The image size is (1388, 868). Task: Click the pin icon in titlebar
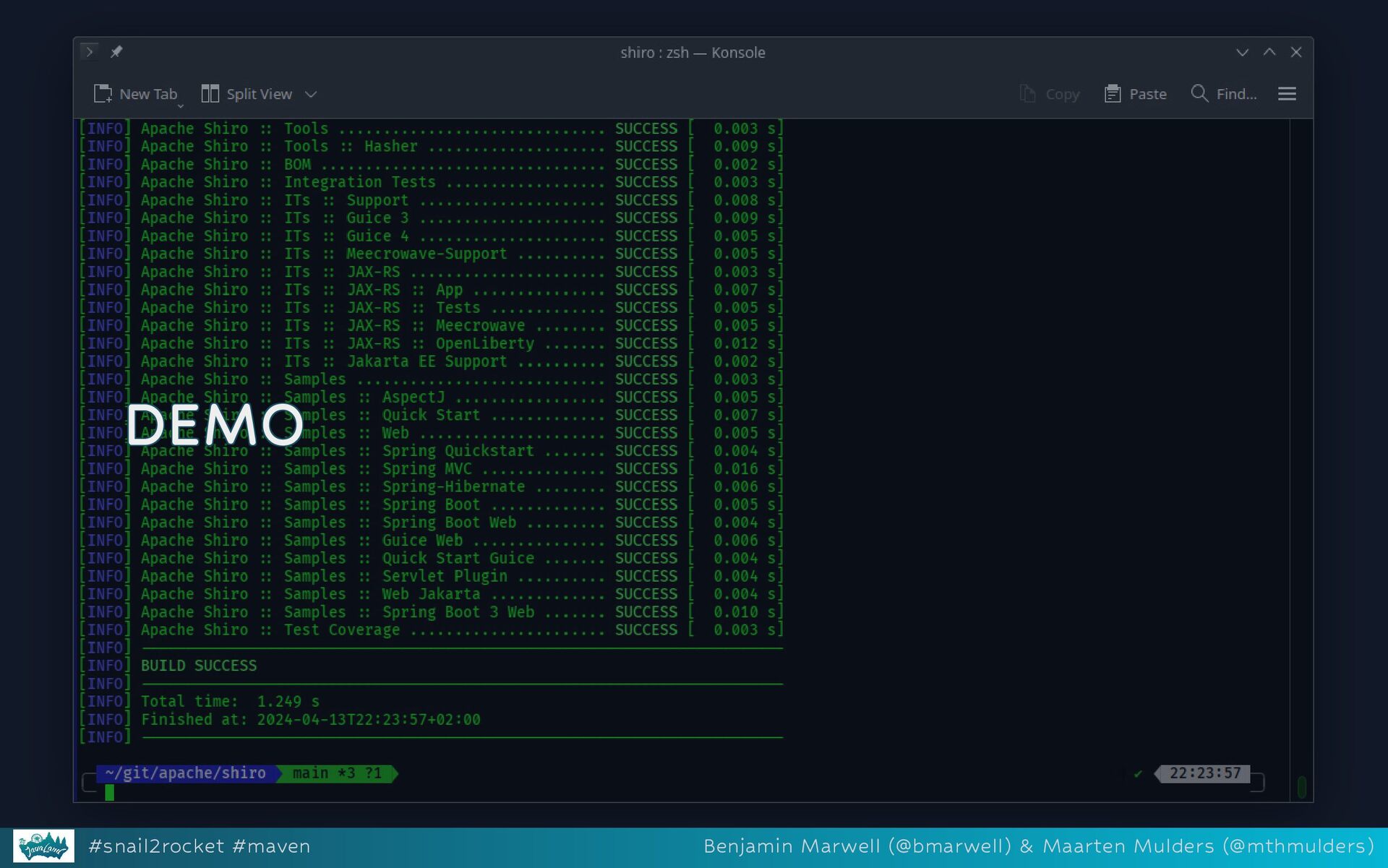pyautogui.click(x=116, y=52)
